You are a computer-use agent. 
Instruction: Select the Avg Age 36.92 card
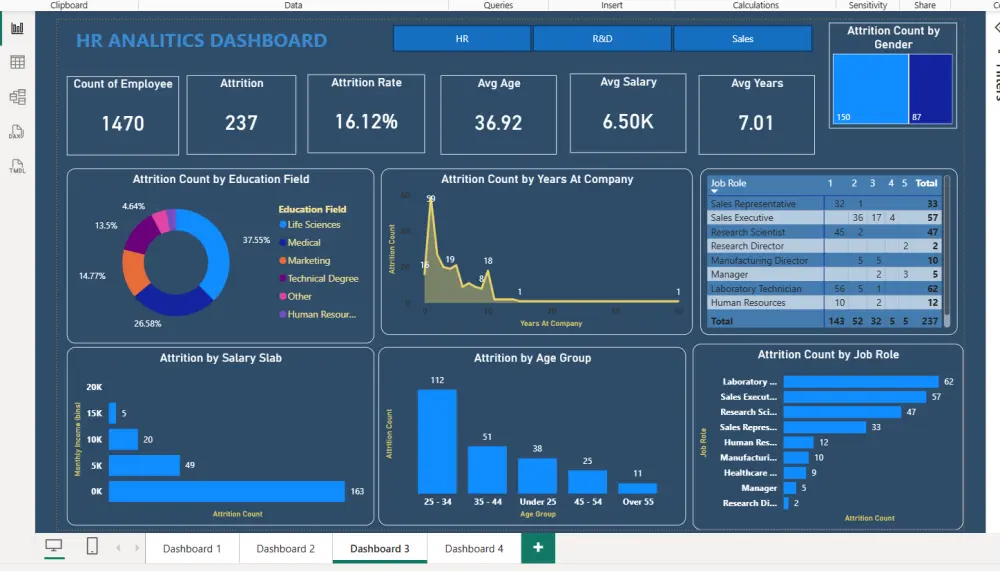click(x=498, y=115)
